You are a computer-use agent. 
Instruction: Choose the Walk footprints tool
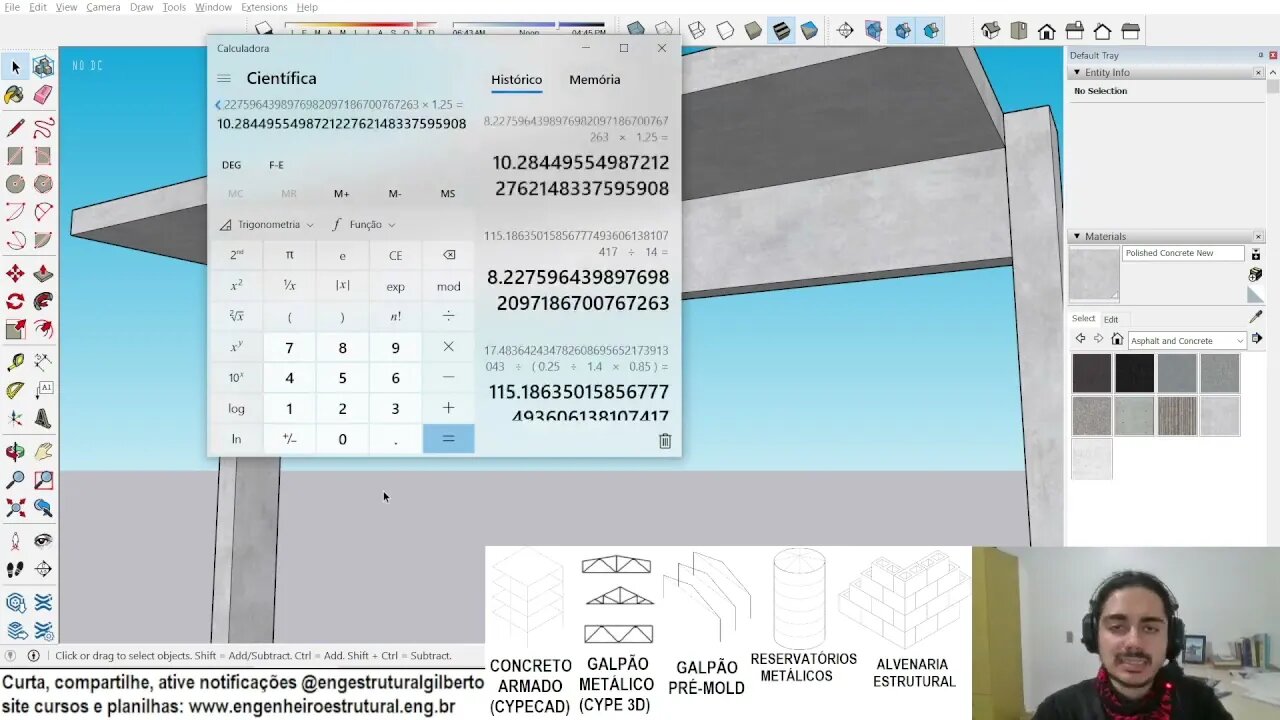pyautogui.click(x=15, y=569)
